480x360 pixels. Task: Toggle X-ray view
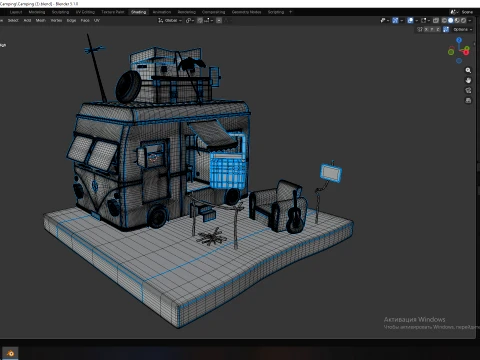pyautogui.click(x=436, y=21)
